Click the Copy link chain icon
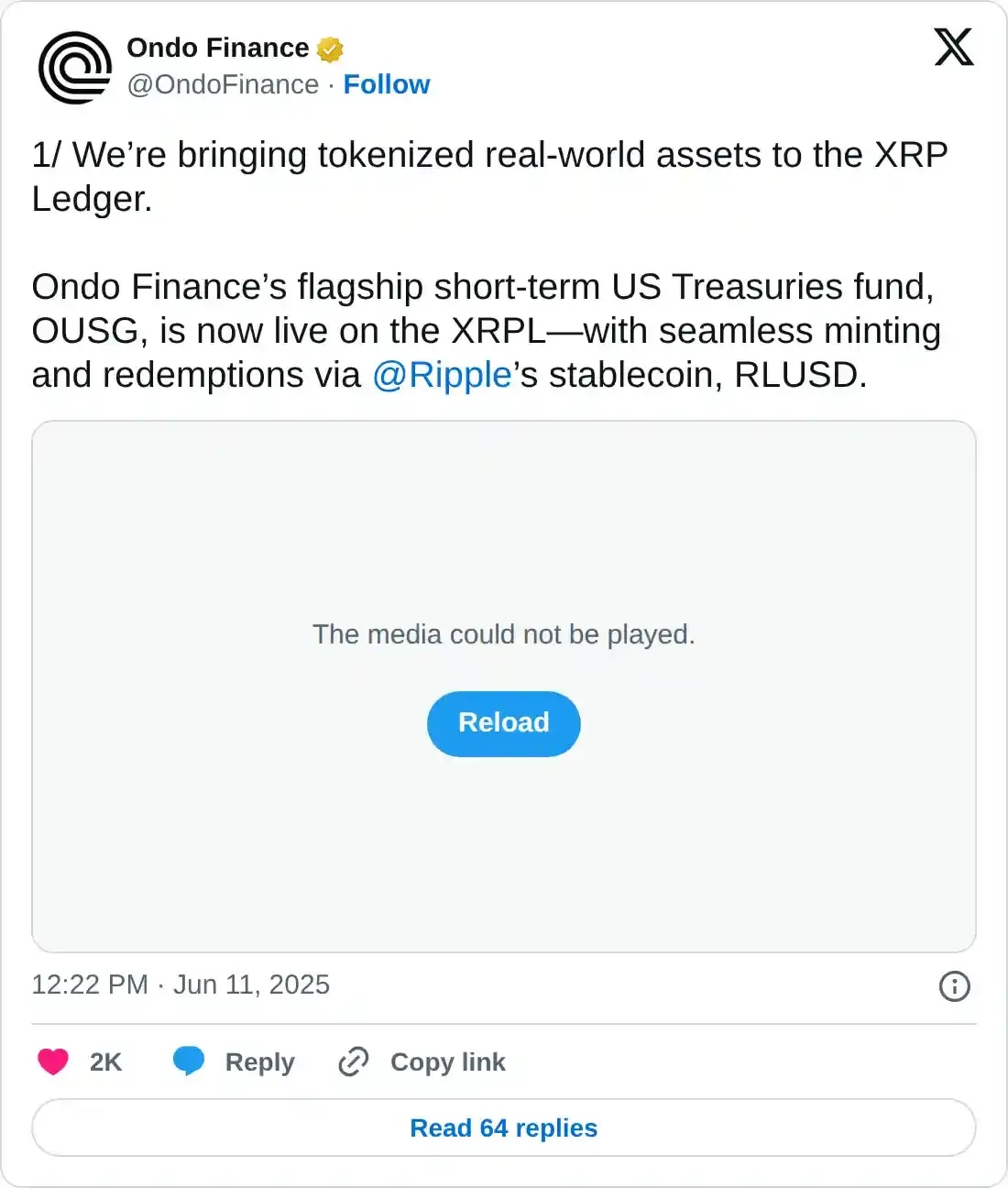This screenshot has height=1188, width=1008. click(x=353, y=1061)
